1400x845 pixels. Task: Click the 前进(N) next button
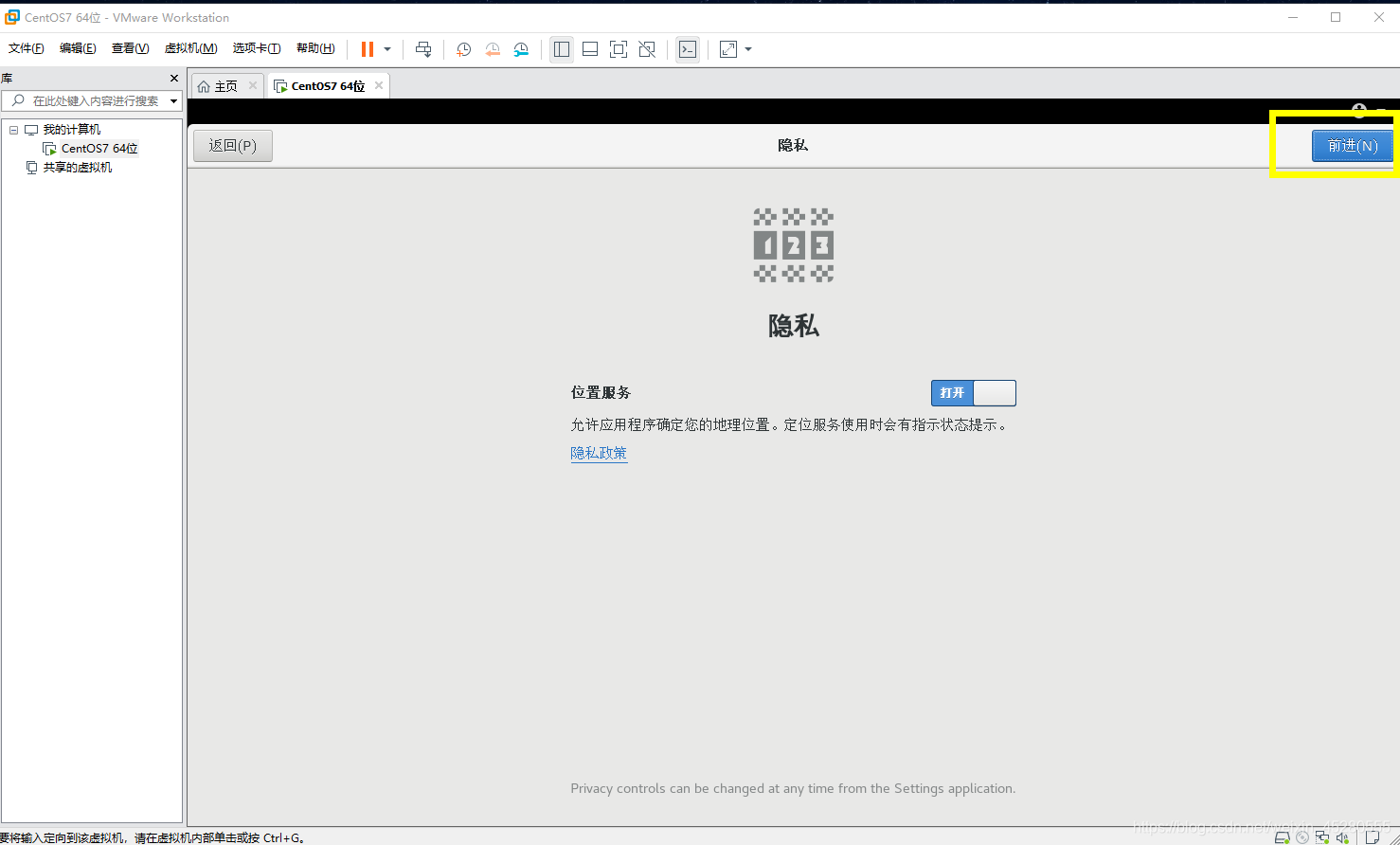coord(1352,145)
